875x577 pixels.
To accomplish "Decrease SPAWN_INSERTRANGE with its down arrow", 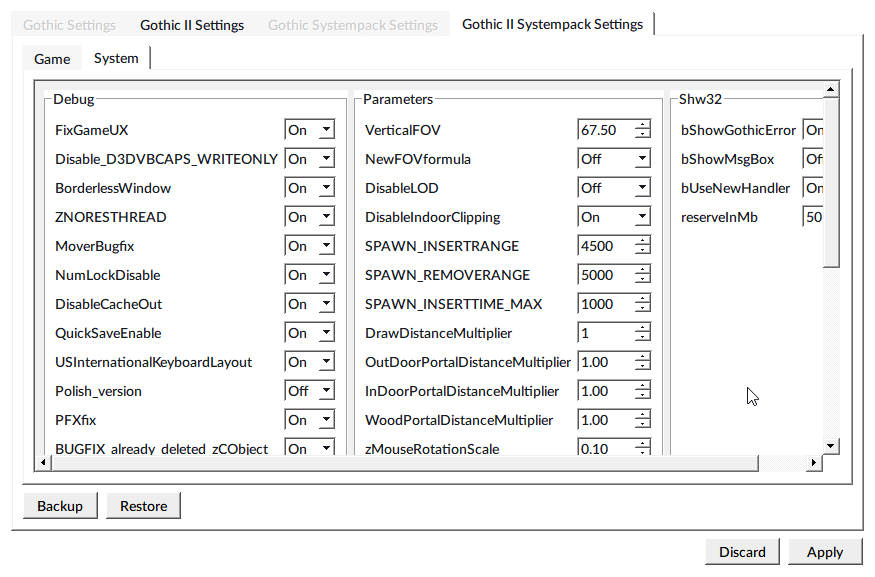I will tap(642, 251).
